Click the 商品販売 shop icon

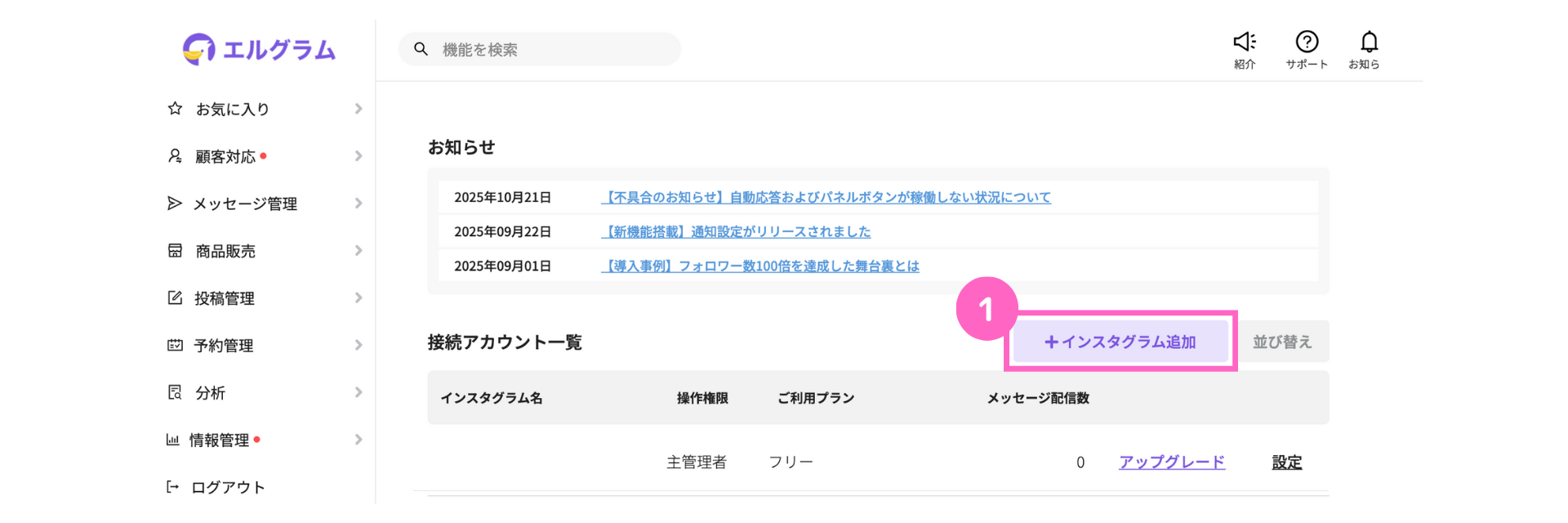point(175,251)
